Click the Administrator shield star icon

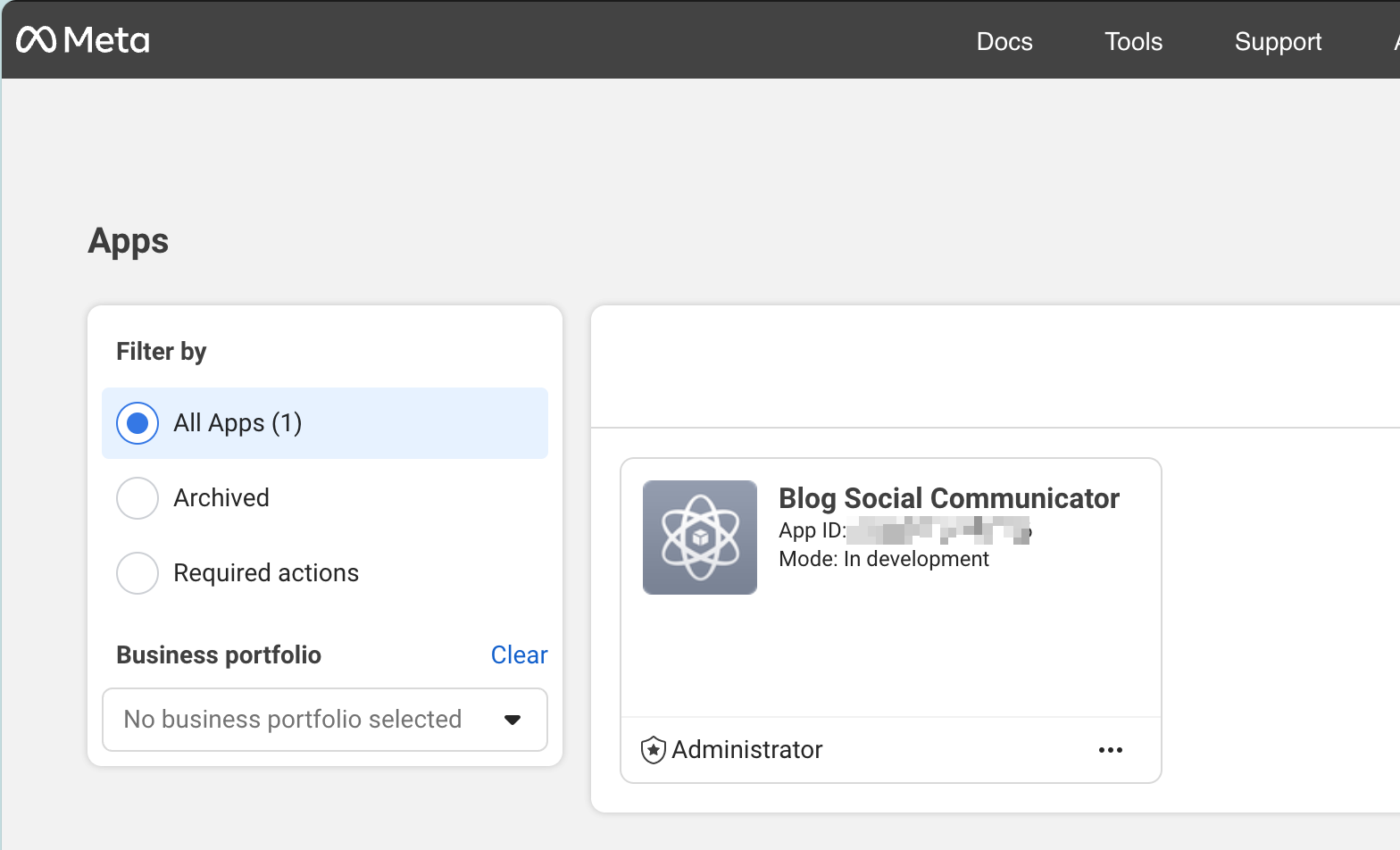pyautogui.click(x=654, y=750)
